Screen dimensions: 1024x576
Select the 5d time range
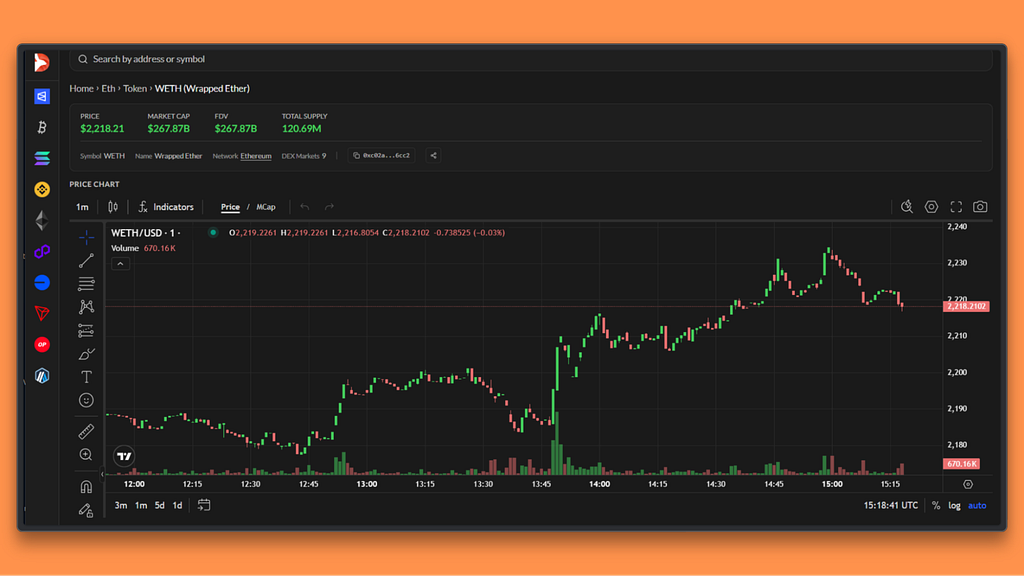coord(159,505)
